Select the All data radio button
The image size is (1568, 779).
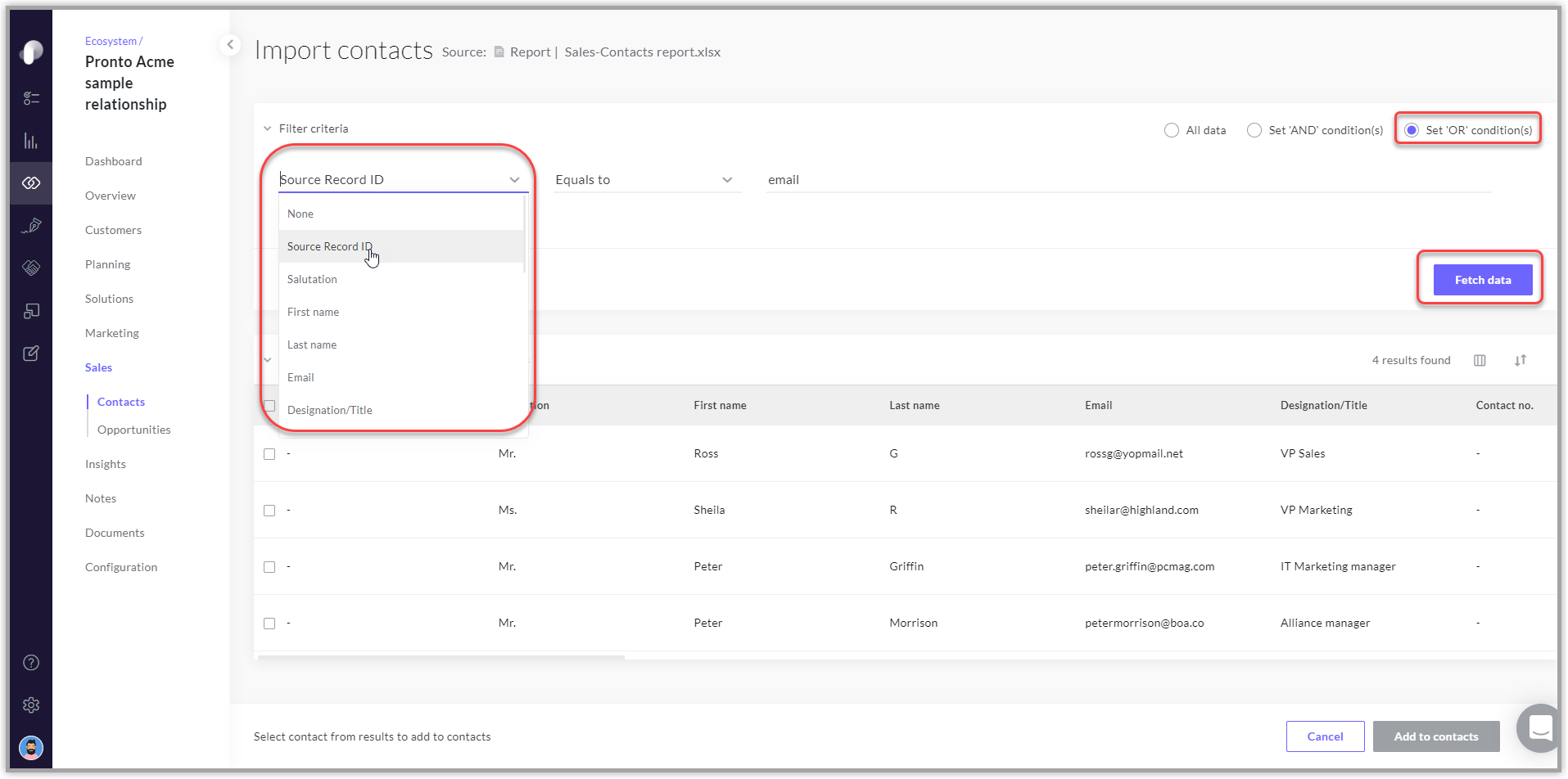1172,130
